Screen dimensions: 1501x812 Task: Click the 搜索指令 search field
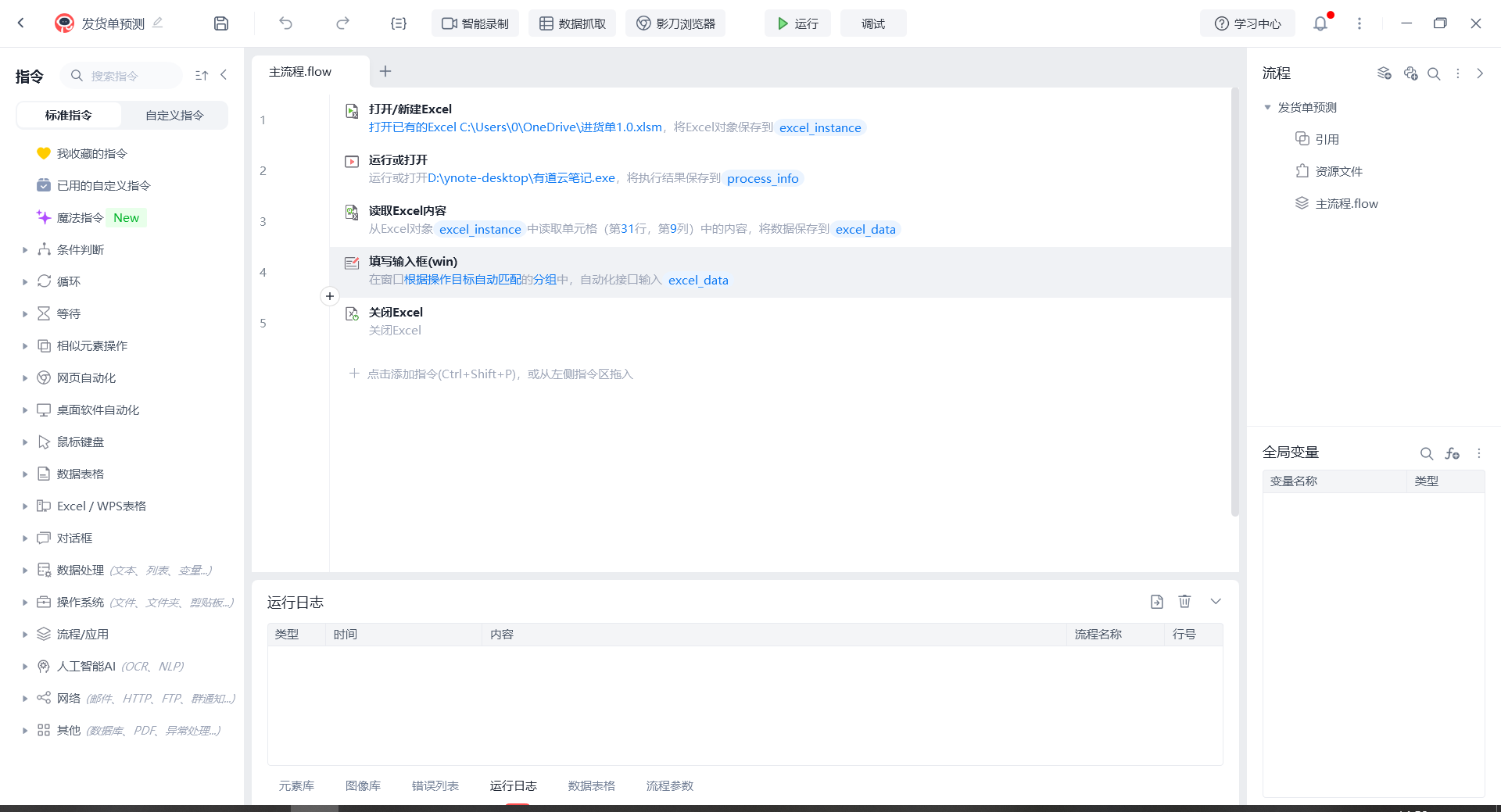click(x=125, y=76)
